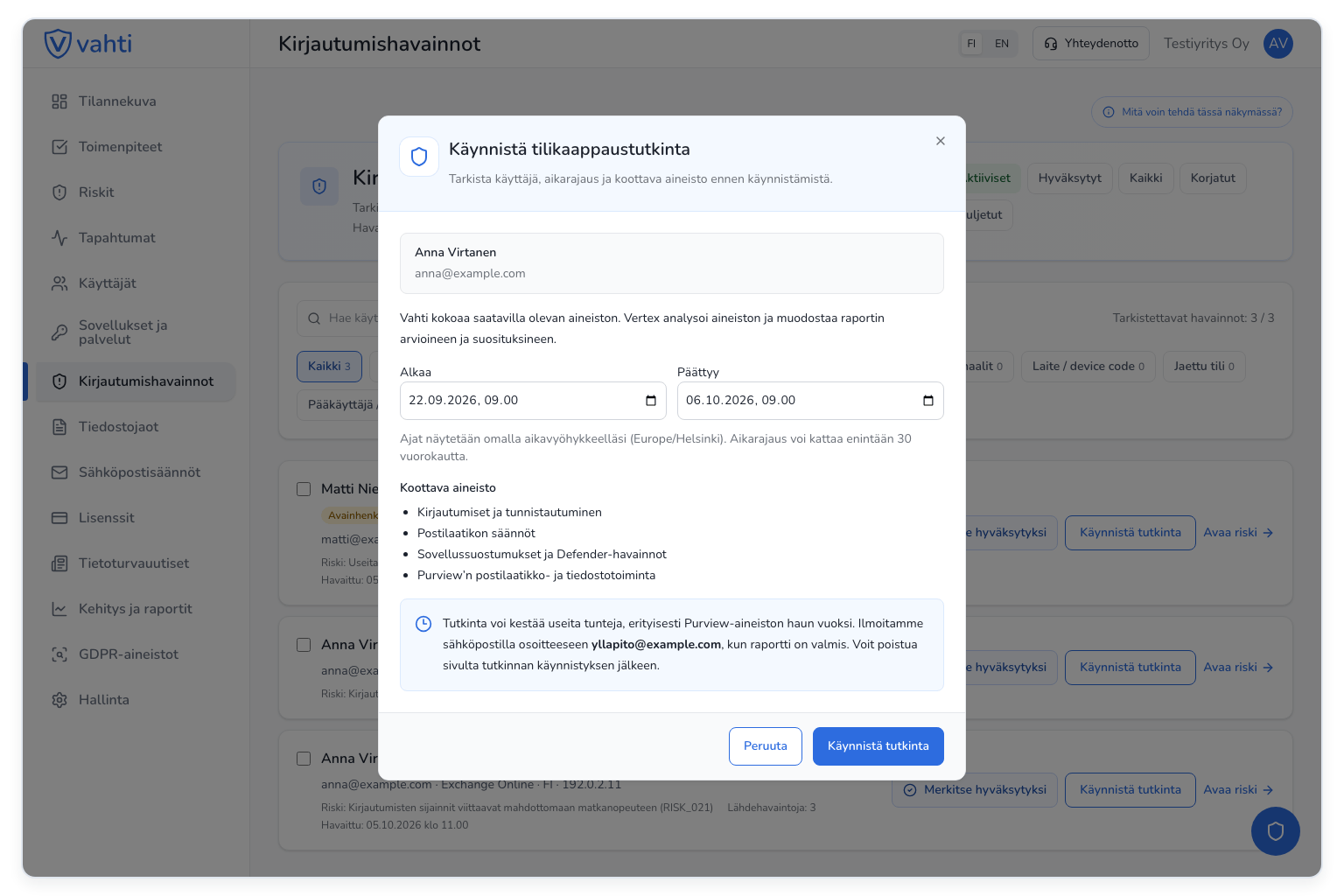This screenshot has width=1344, height=896.
Task: Click the Vahti shield logo
Action: click(58, 44)
